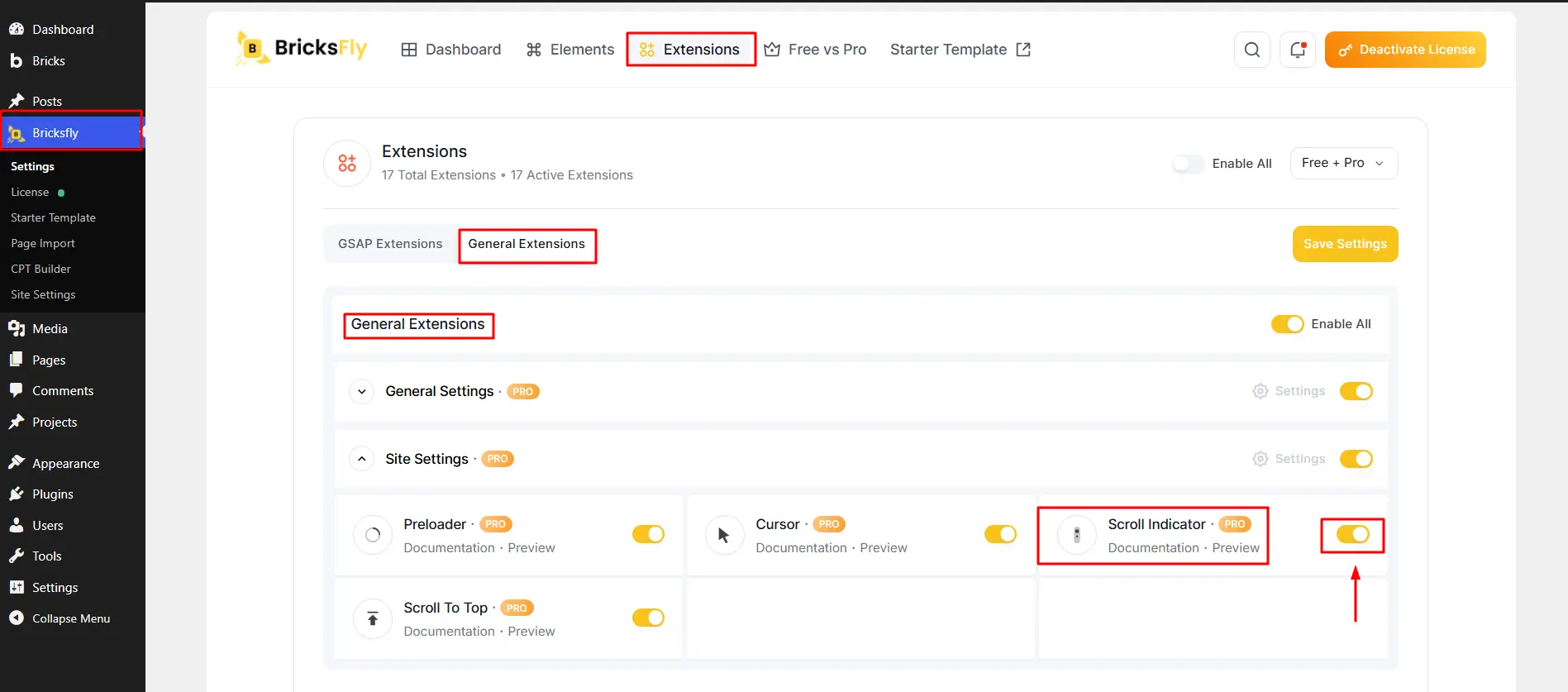Open the Cursor Documentation link
The width and height of the screenshot is (1568, 692).
[801, 547]
